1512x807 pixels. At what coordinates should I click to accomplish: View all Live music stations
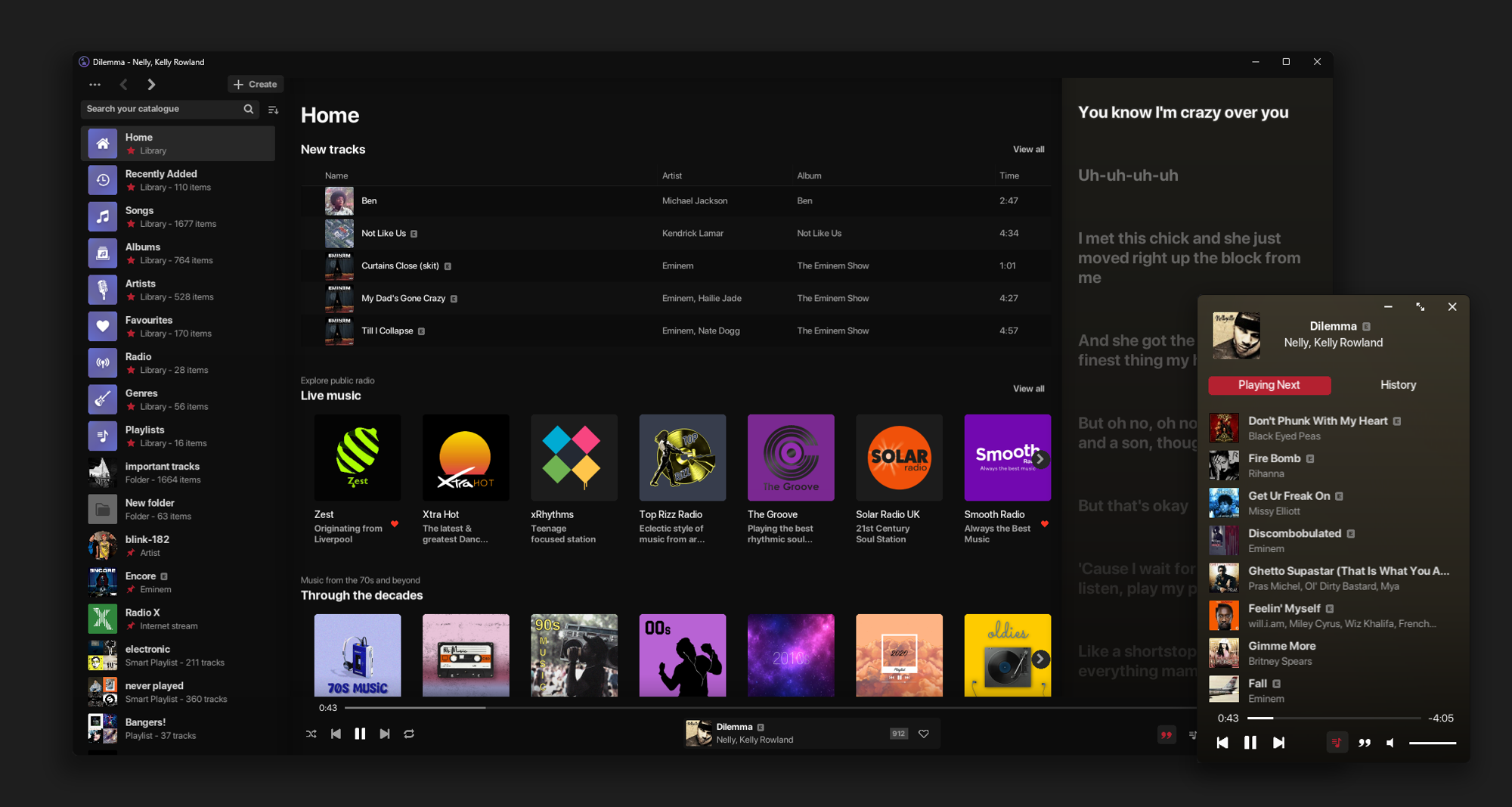tap(1028, 389)
